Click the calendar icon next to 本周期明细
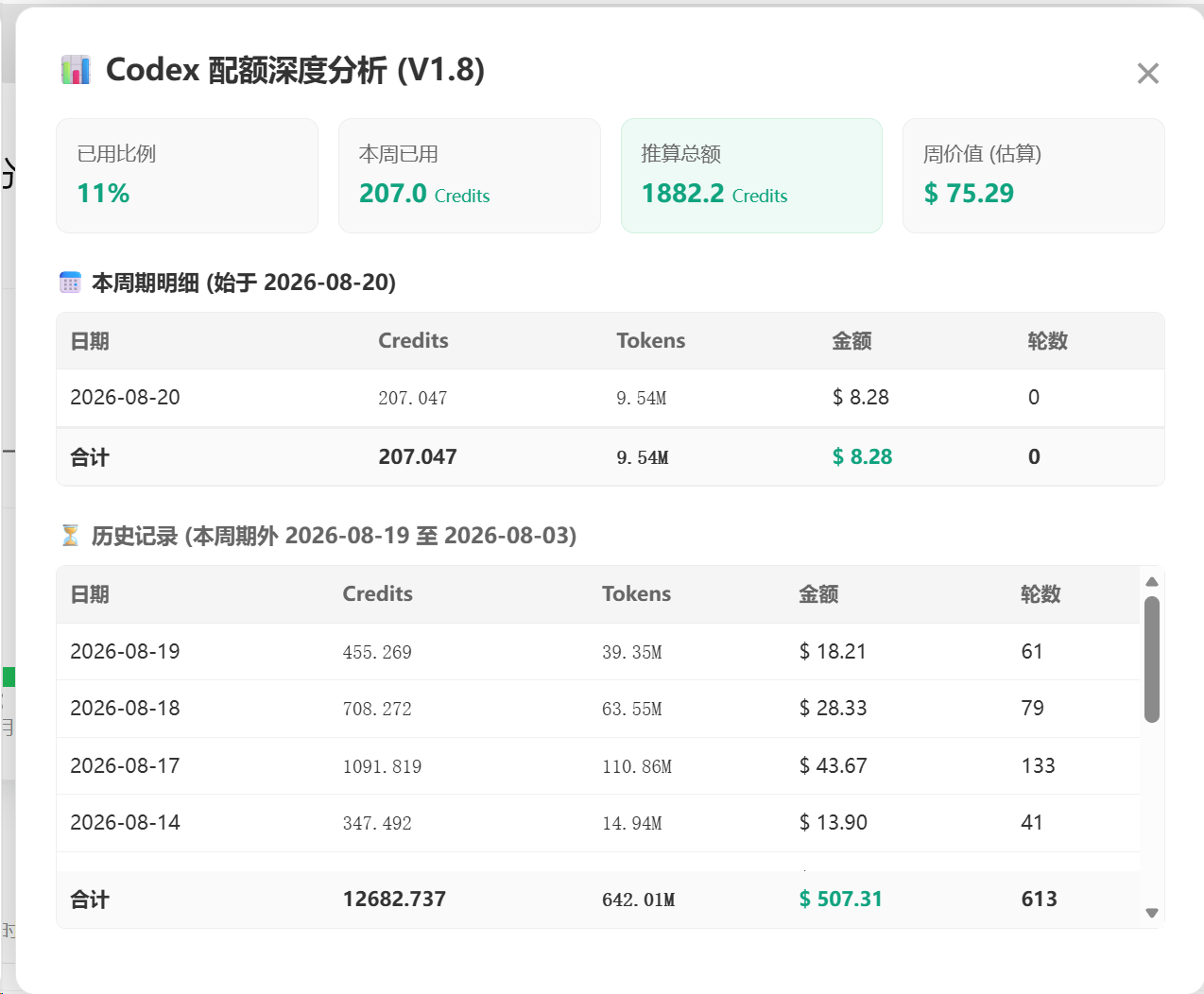 (71, 282)
